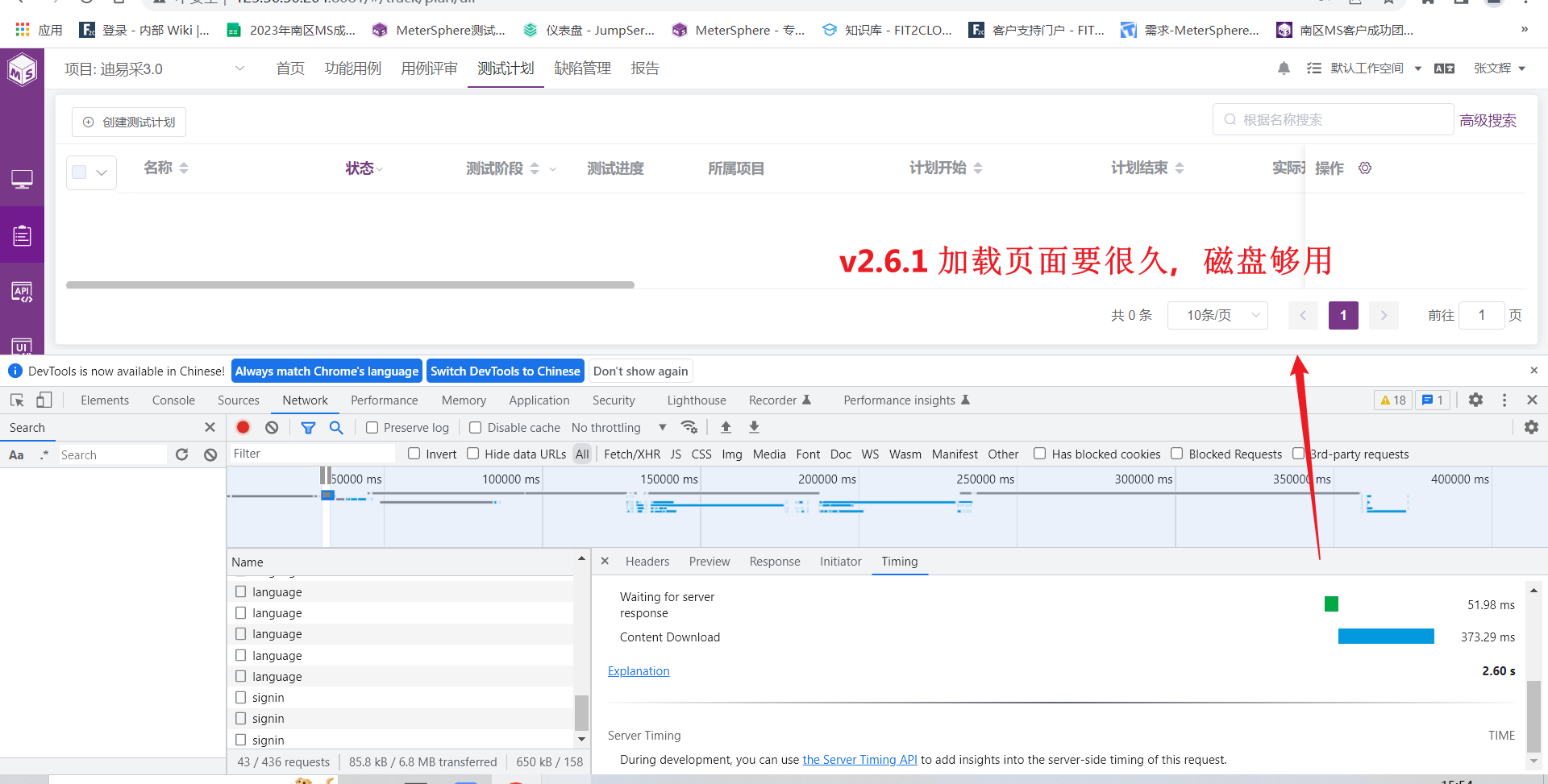Open notifications via the bell icon
1548x784 pixels.
tap(1284, 68)
